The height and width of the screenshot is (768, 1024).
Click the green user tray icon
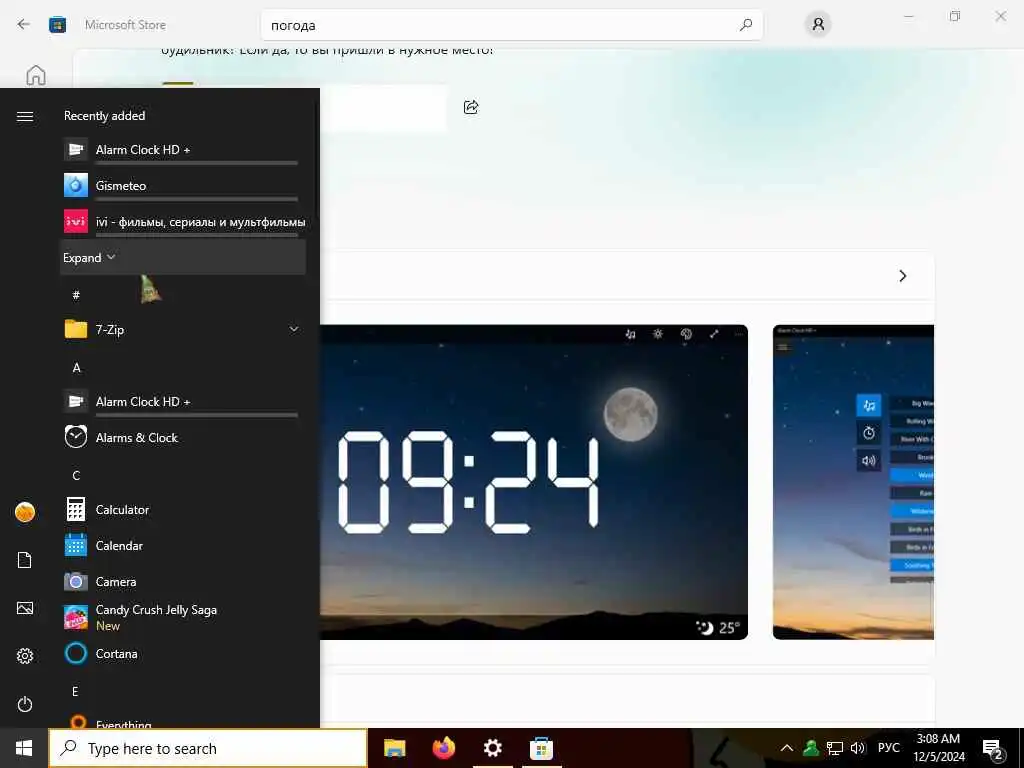810,748
